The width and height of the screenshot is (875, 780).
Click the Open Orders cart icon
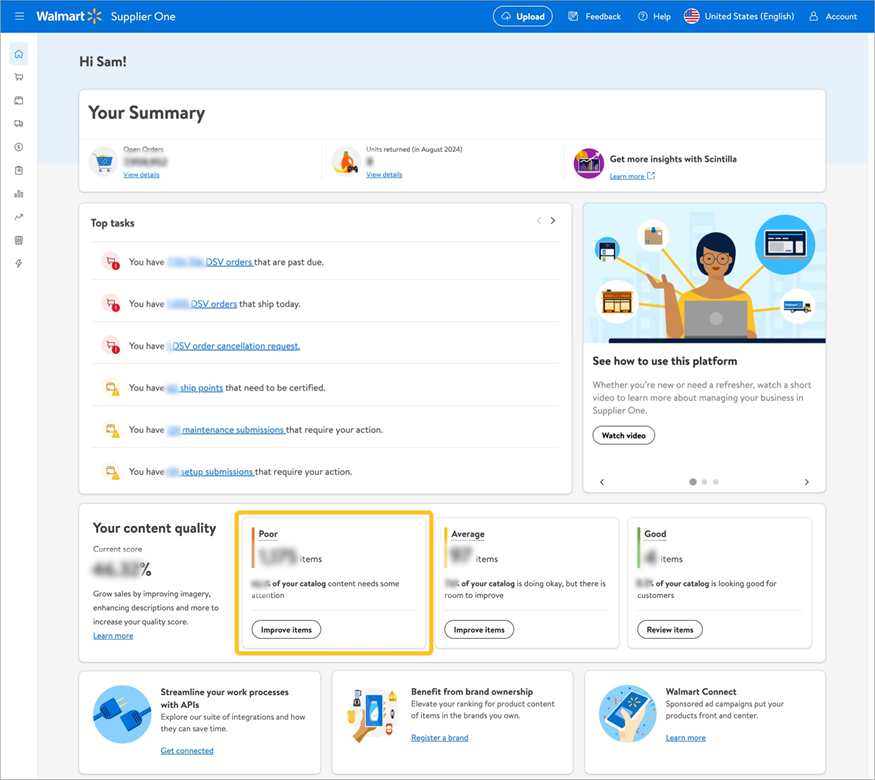[103, 162]
